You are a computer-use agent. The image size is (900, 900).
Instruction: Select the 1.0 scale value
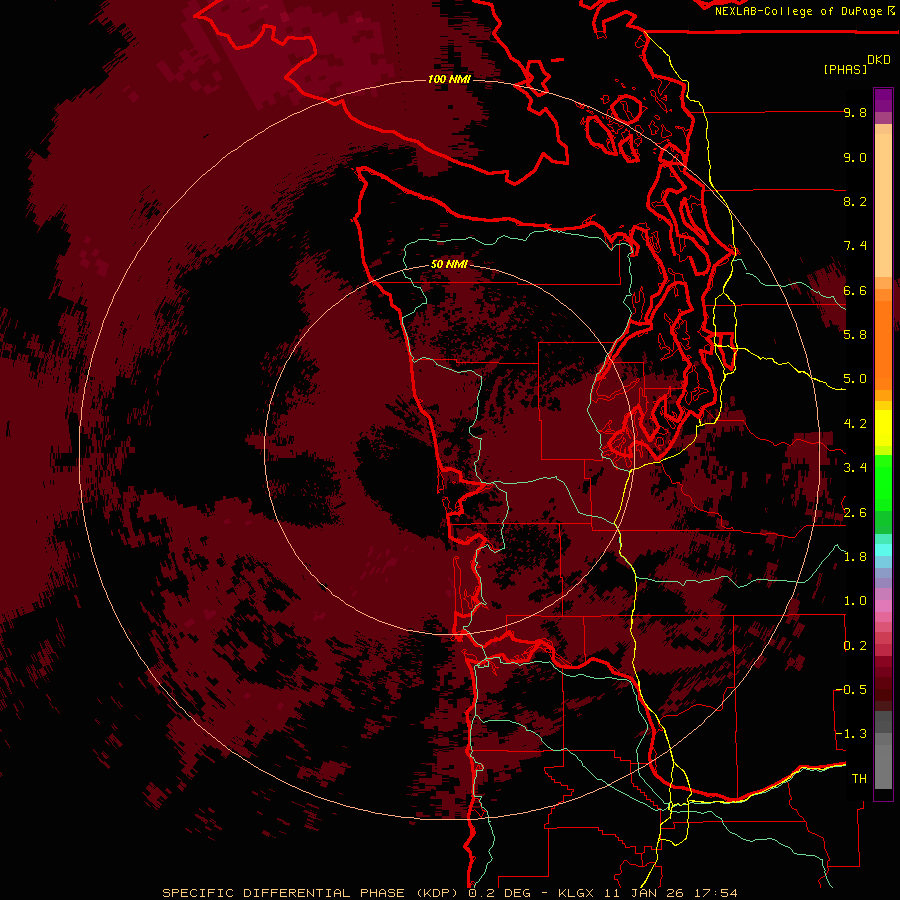(x=855, y=601)
